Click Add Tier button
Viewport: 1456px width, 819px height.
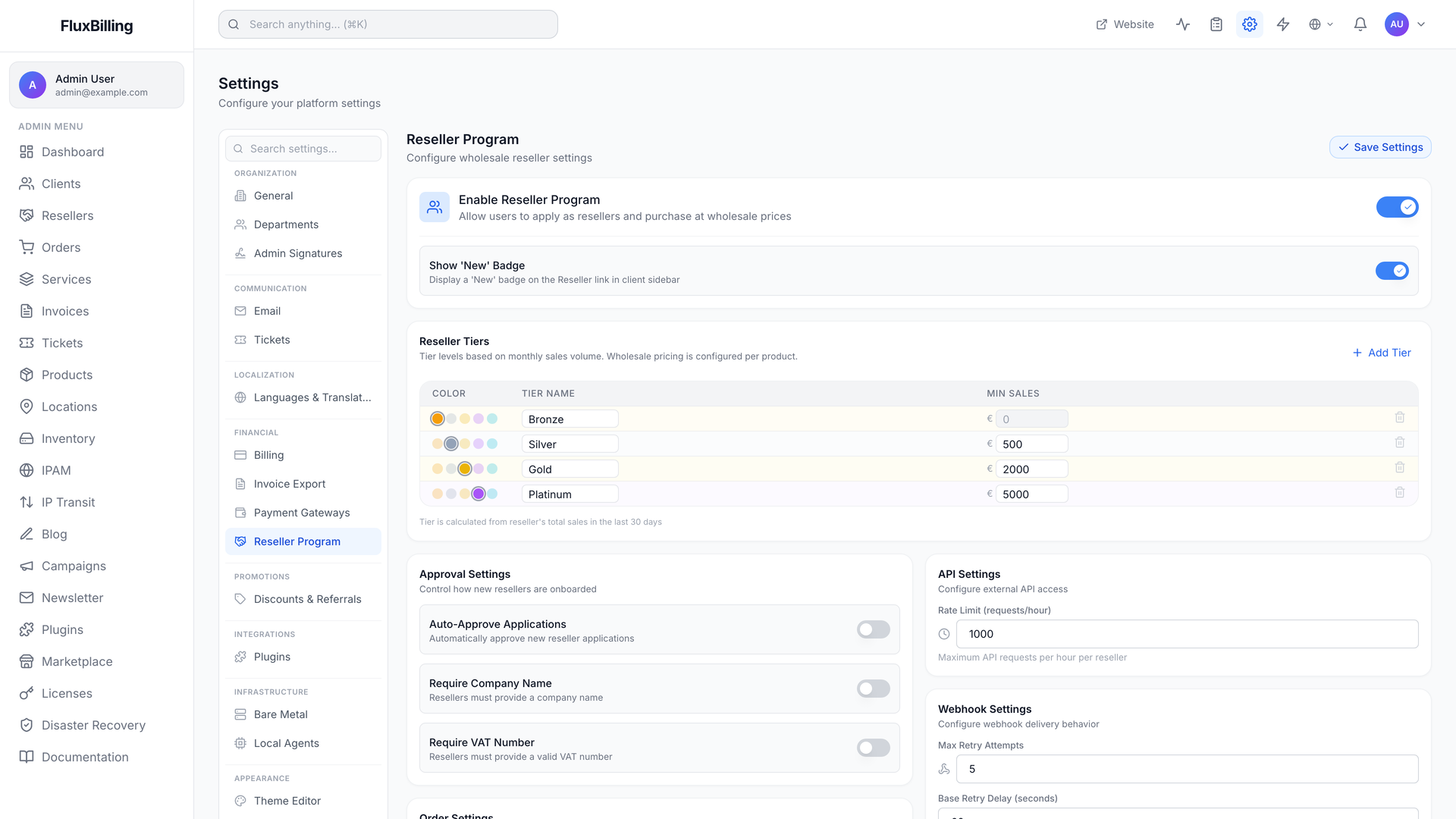point(1382,353)
